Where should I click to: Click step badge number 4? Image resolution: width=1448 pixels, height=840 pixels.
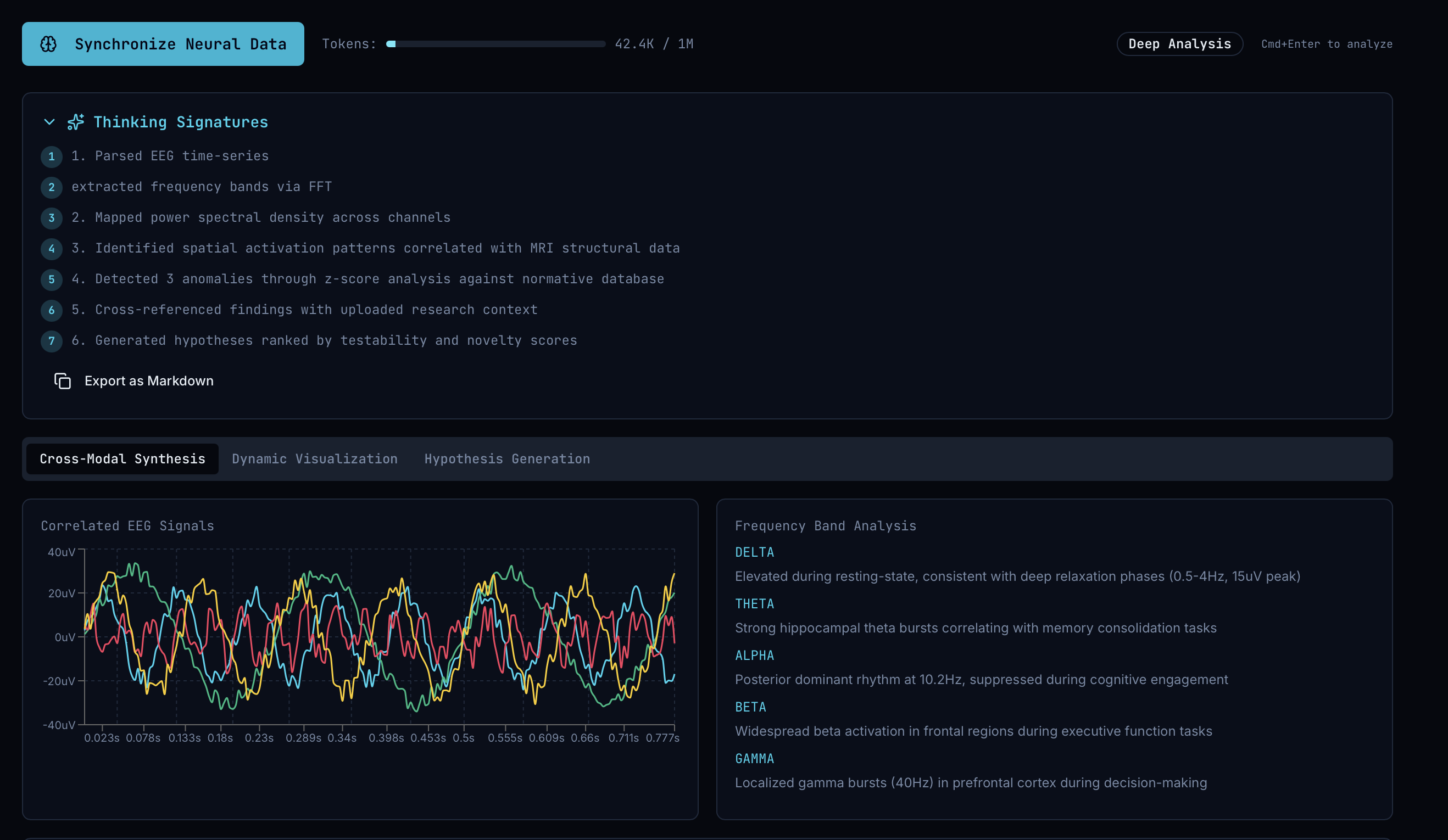click(51, 249)
